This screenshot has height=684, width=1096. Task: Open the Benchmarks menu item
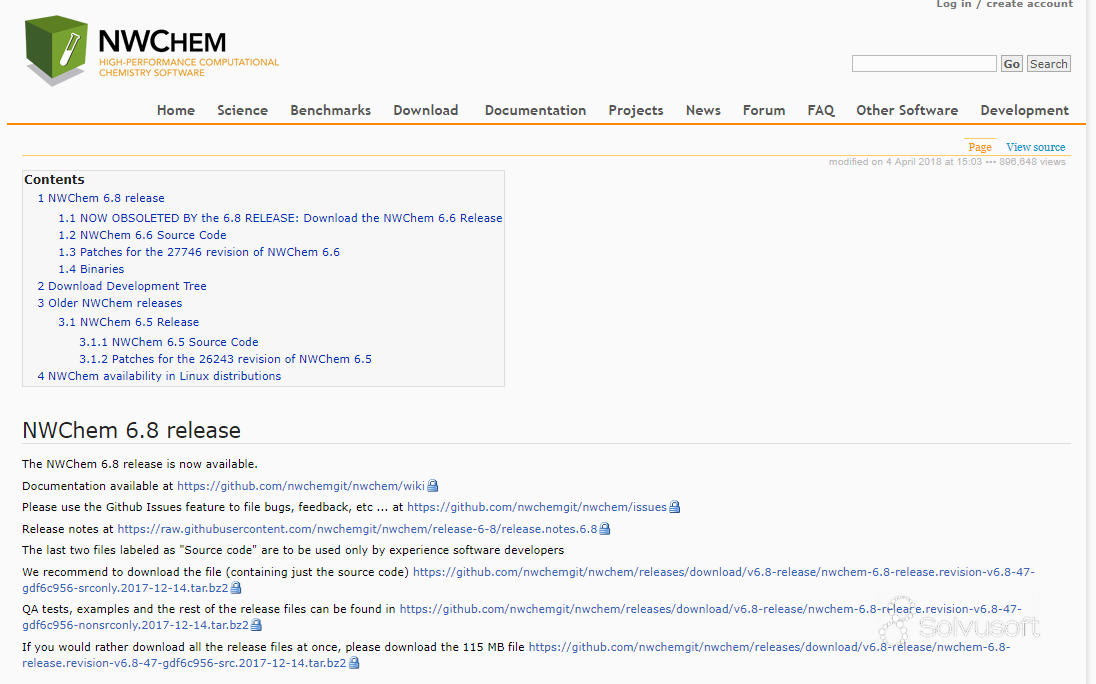pyautogui.click(x=330, y=110)
